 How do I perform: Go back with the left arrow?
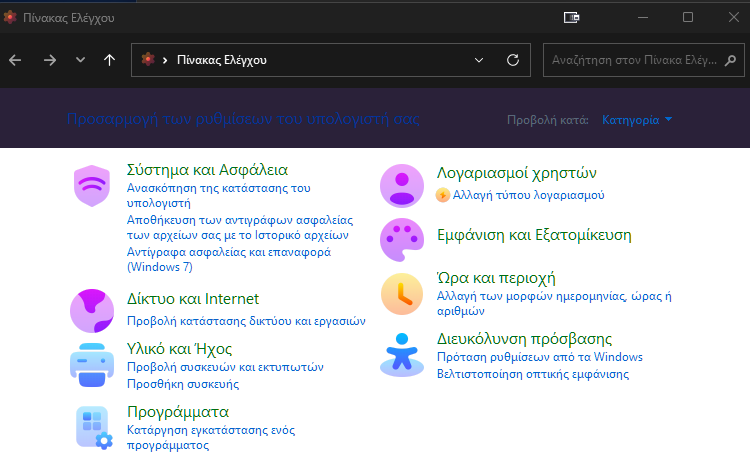(15, 60)
